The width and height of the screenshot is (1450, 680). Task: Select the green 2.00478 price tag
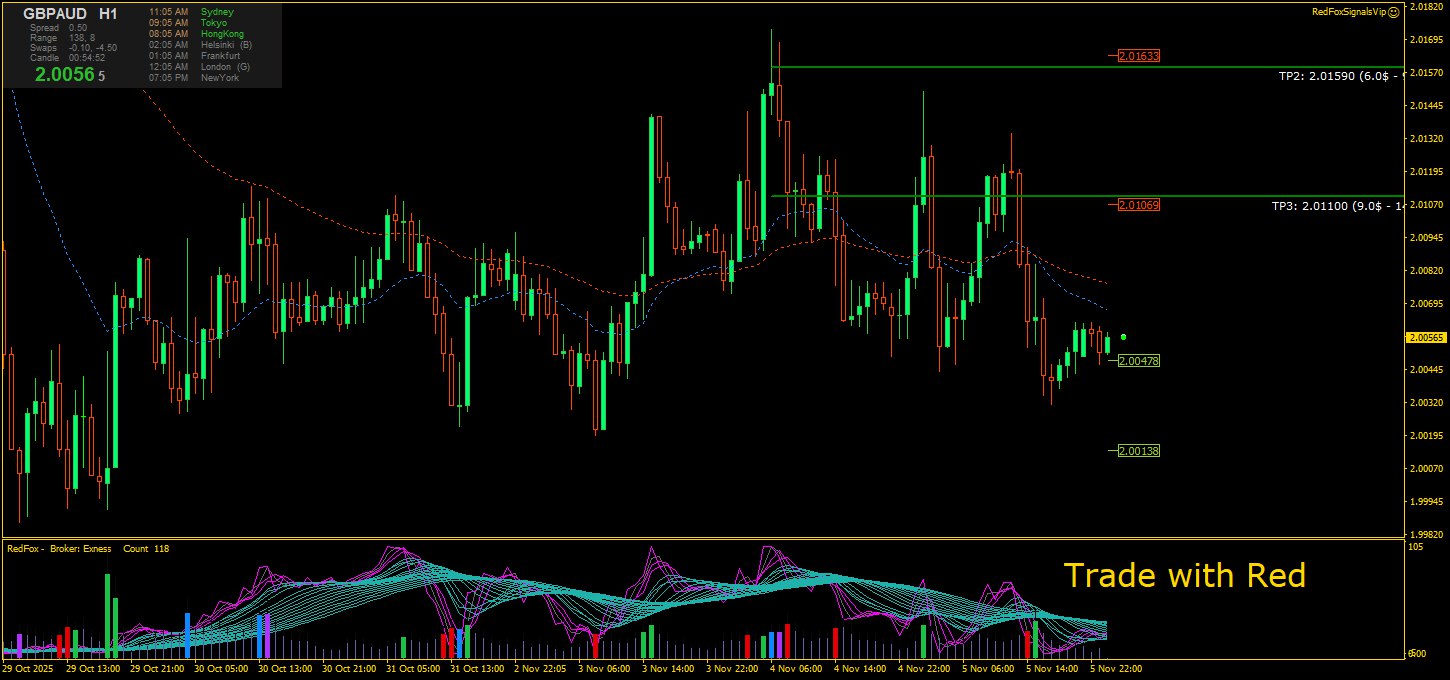(x=1139, y=361)
